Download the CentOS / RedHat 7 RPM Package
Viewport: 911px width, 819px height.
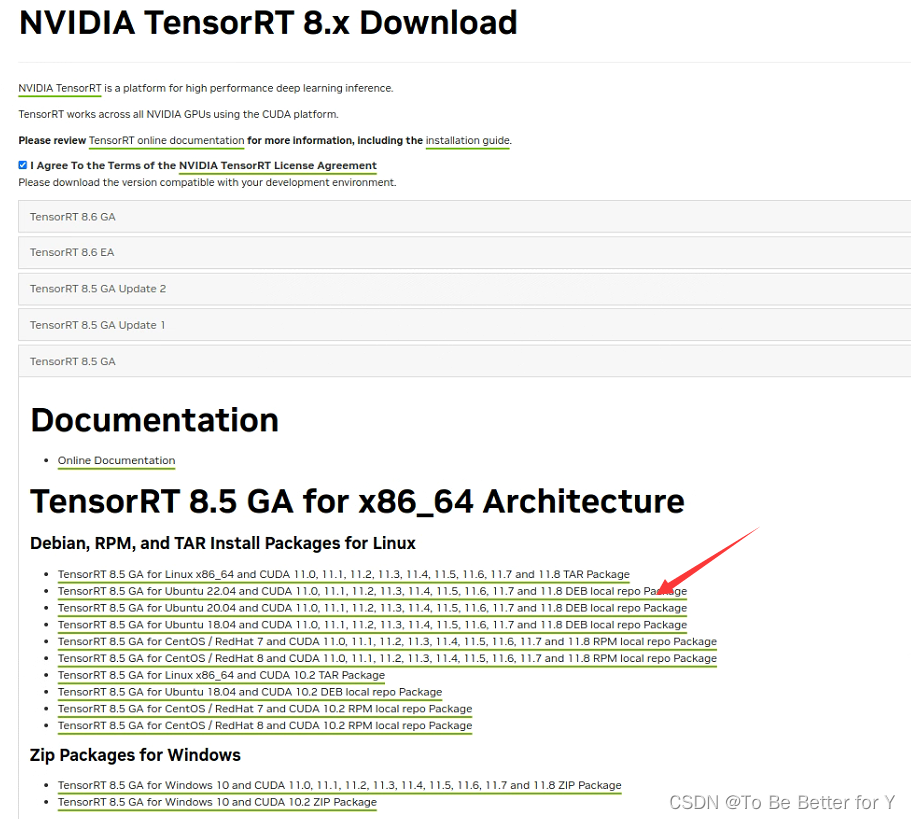386,641
